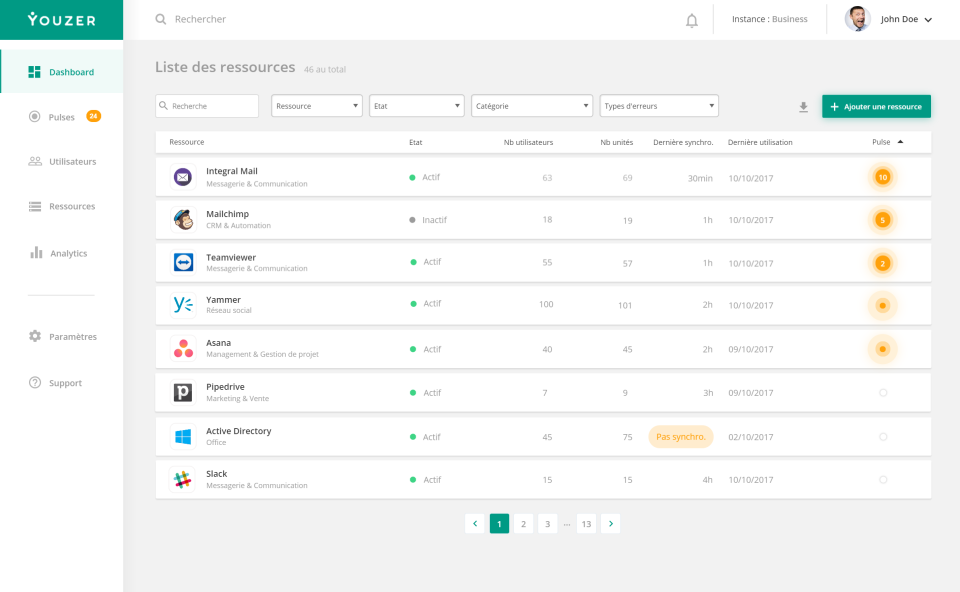Download the resource list export
The height and width of the screenshot is (592, 960).
coord(803,106)
